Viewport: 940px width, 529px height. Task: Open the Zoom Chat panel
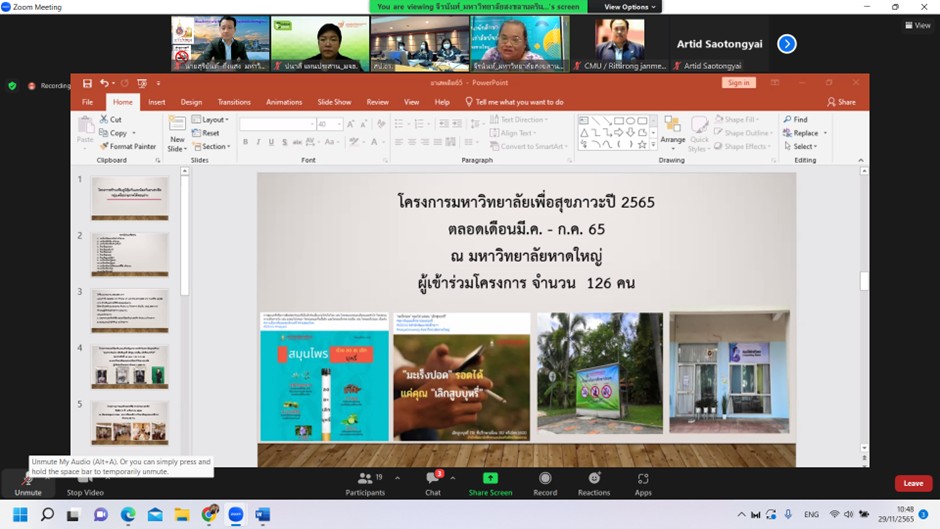(x=433, y=484)
